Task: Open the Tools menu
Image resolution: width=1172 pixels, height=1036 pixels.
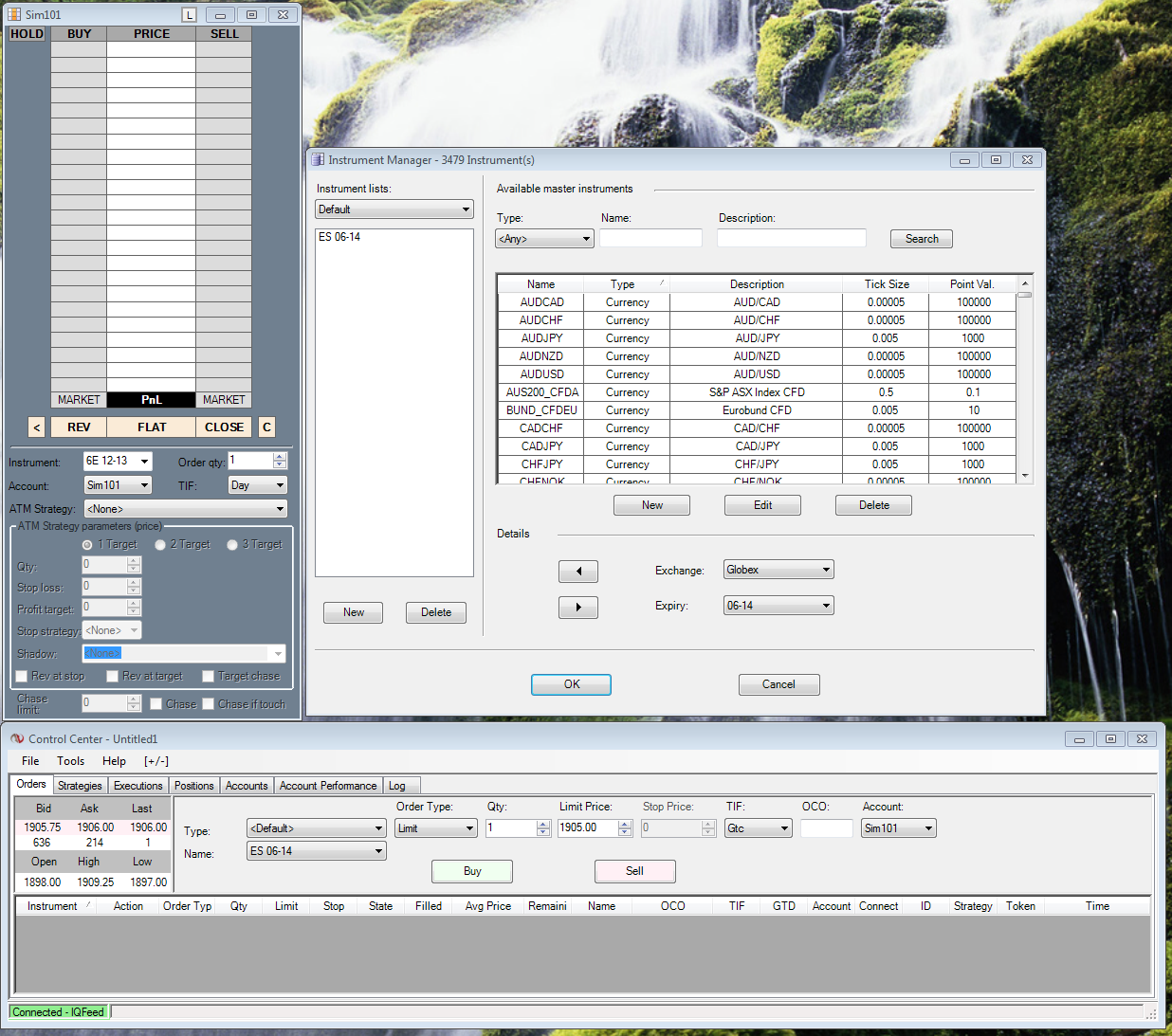Action: (x=70, y=761)
